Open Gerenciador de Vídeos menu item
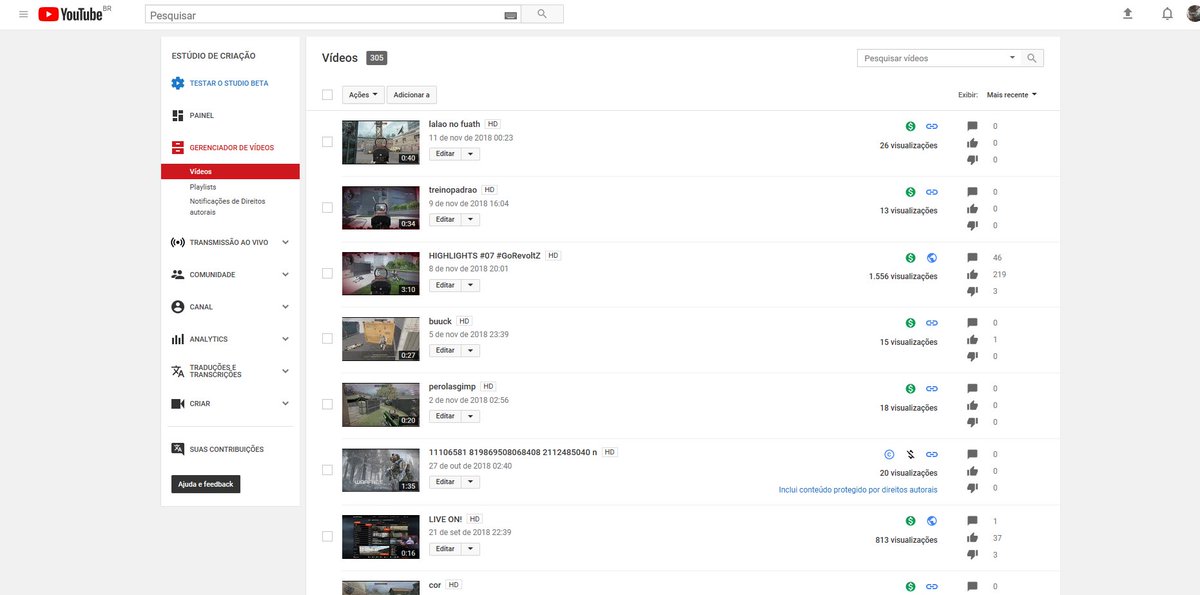The width and height of the screenshot is (1200, 595). [230, 147]
